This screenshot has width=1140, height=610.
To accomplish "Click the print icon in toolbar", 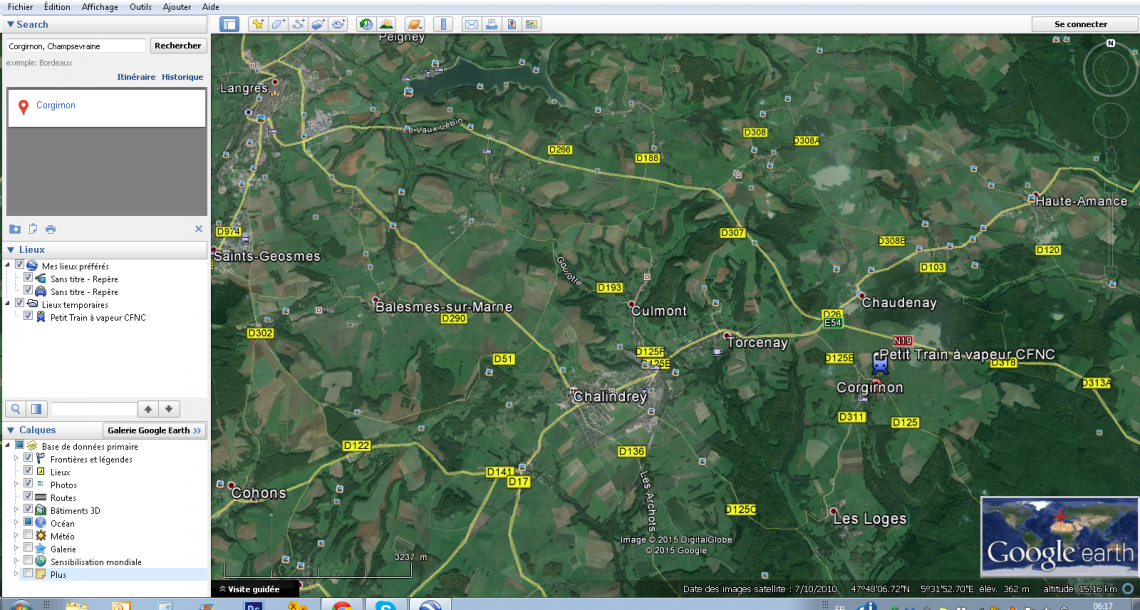I will 491,24.
